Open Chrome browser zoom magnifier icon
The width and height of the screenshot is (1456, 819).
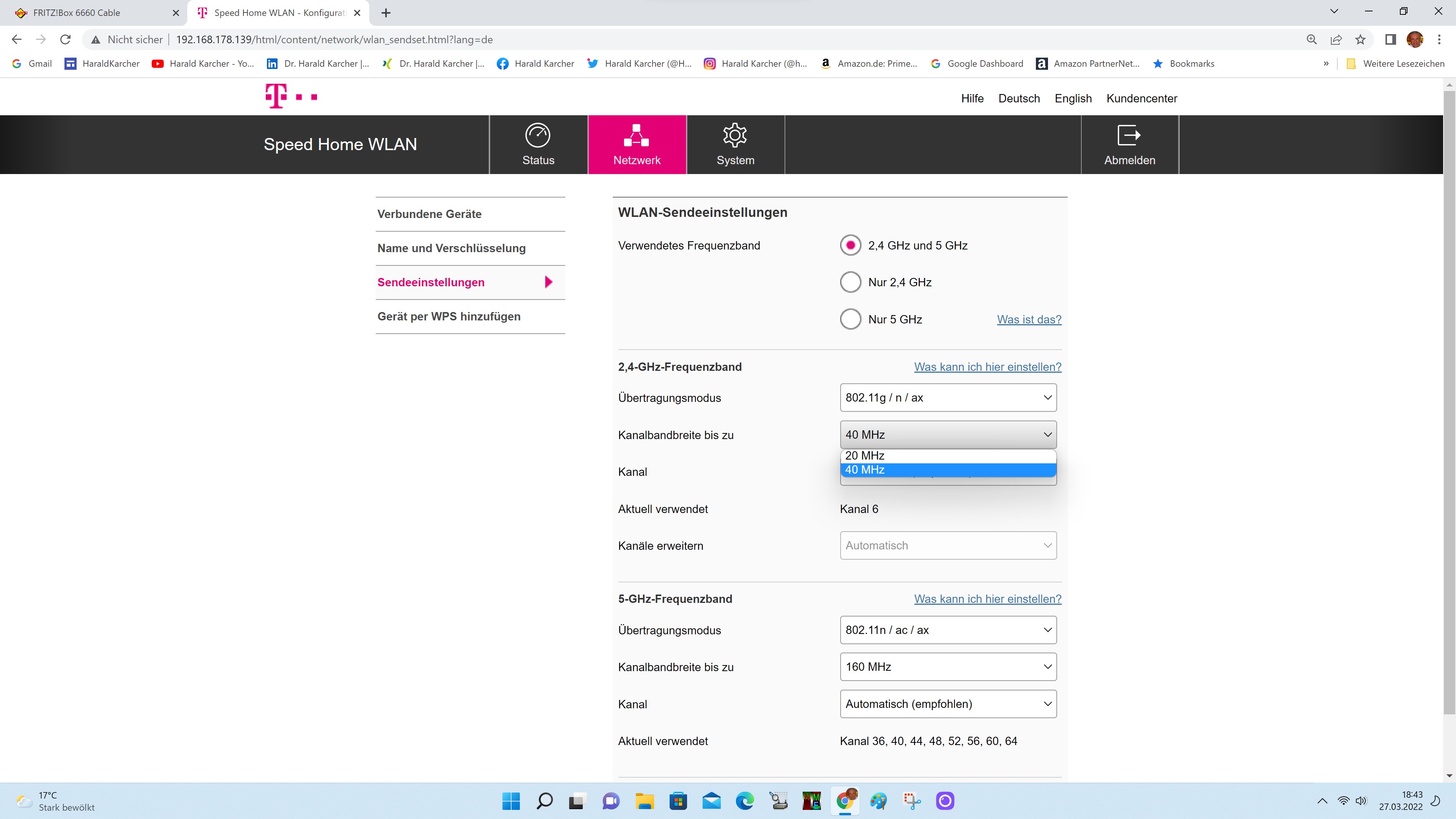[x=1312, y=39]
